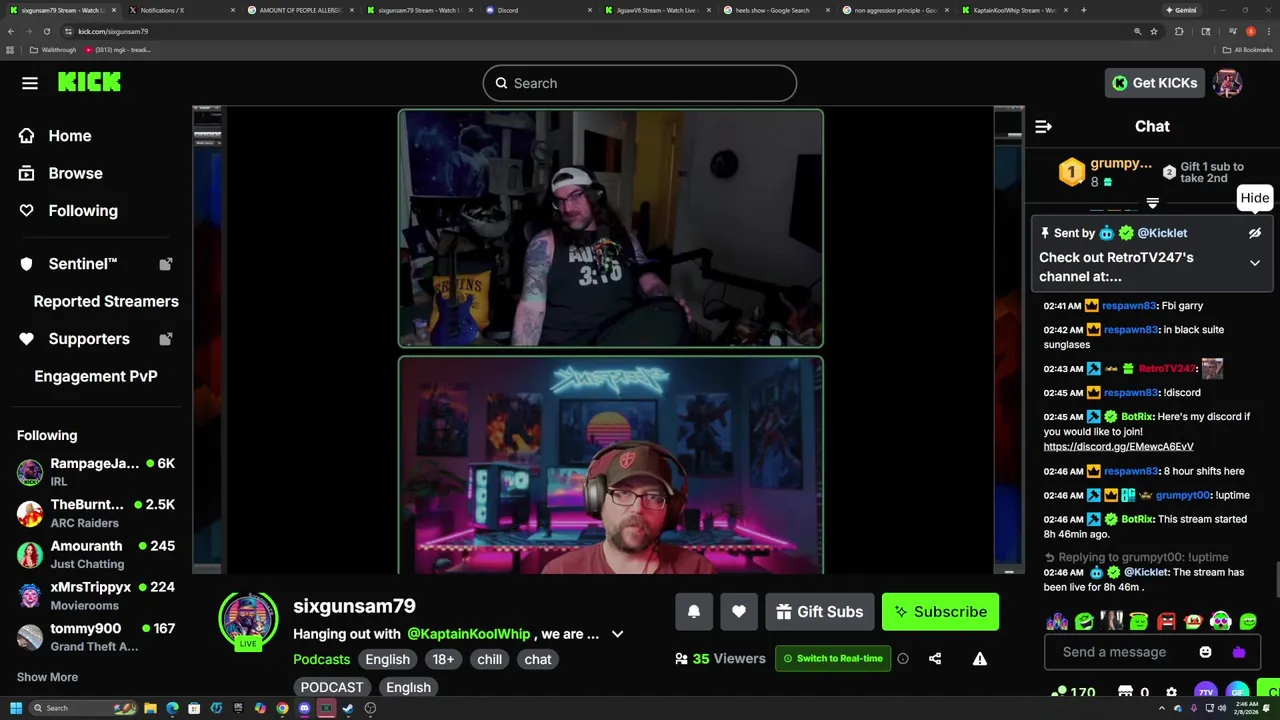
Task: Open chat settings gear icon
Action: coord(1172,692)
